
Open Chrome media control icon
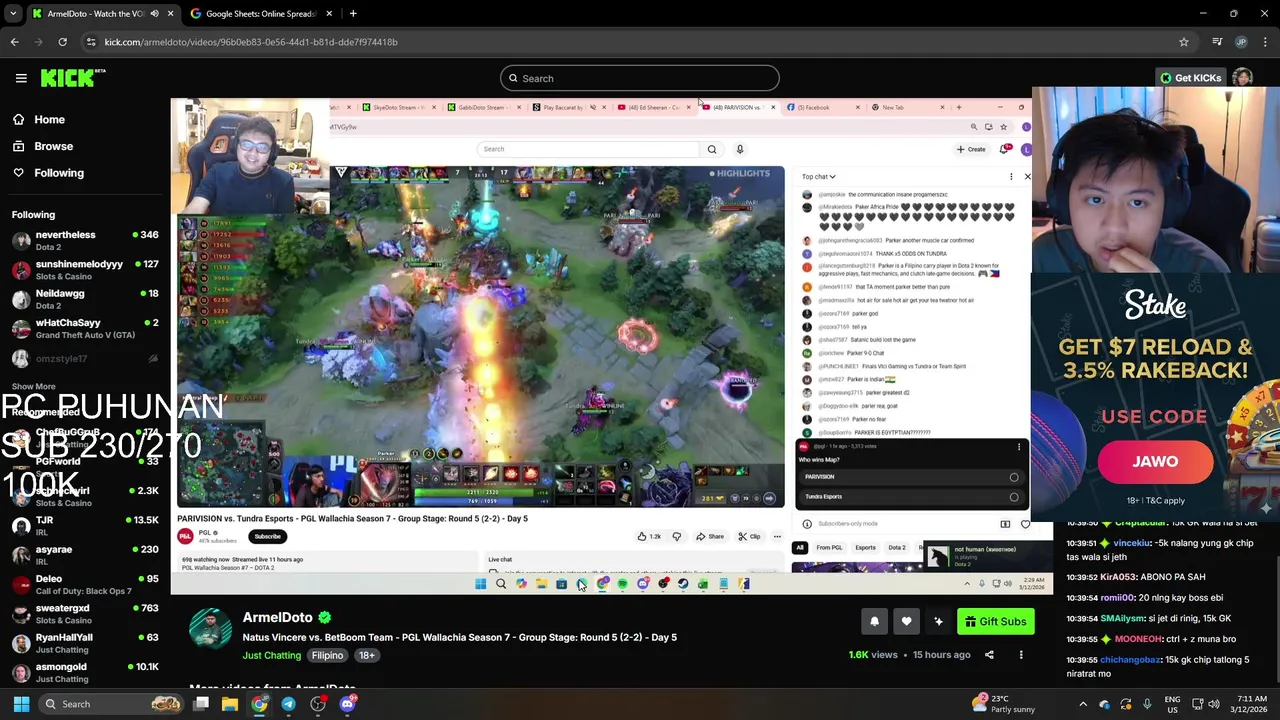pos(1217,42)
